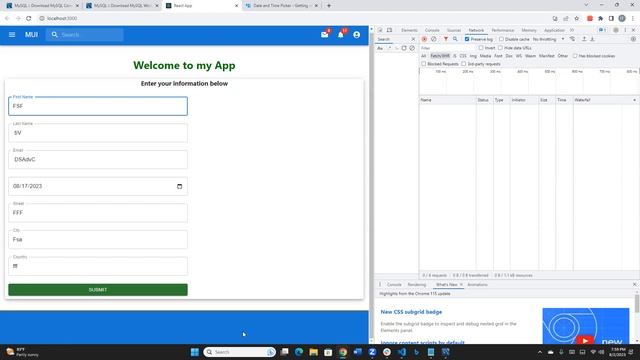Reload the localhost page

point(29,18)
